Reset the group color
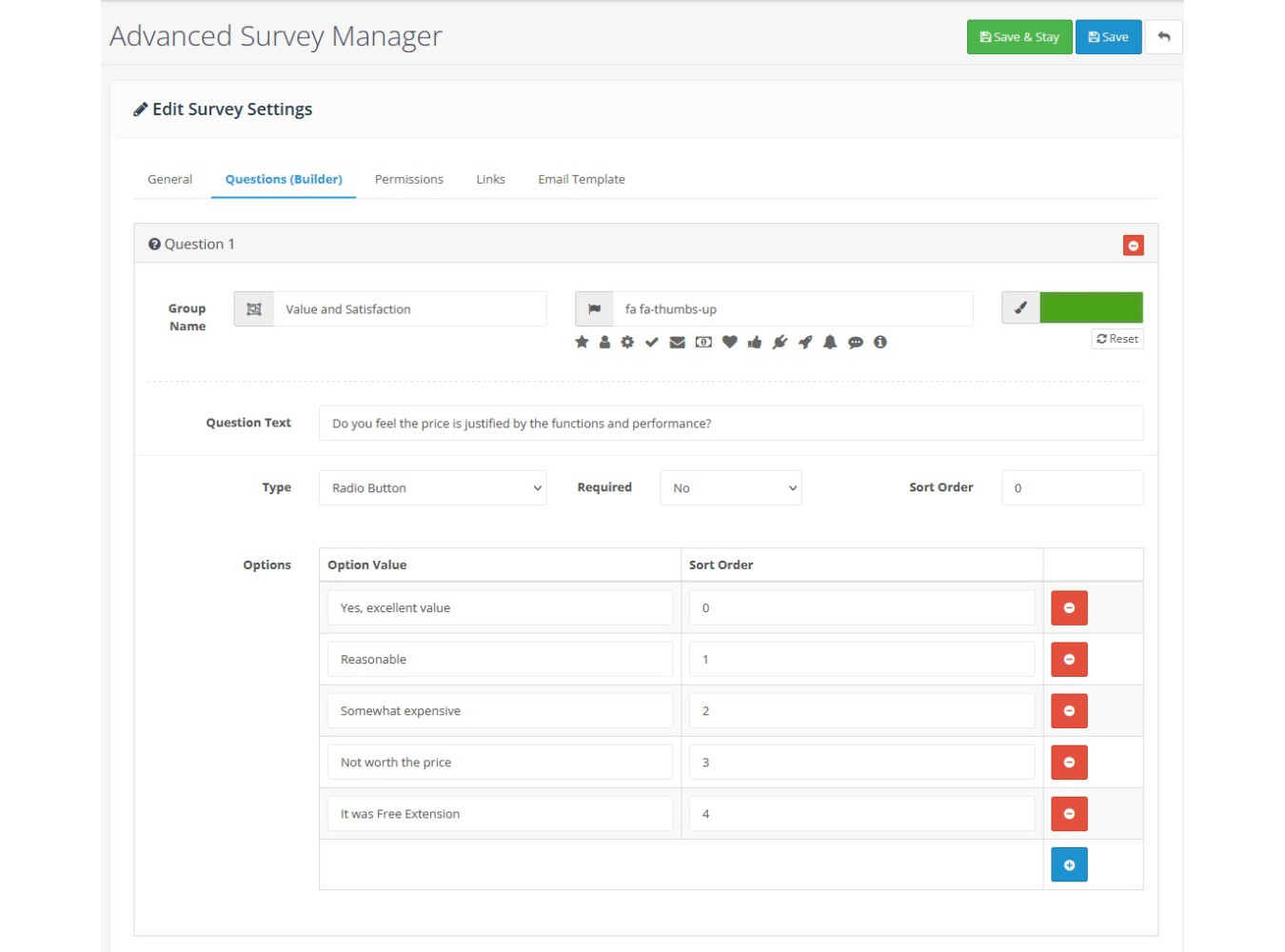The width and height of the screenshot is (1285, 952). click(x=1117, y=339)
